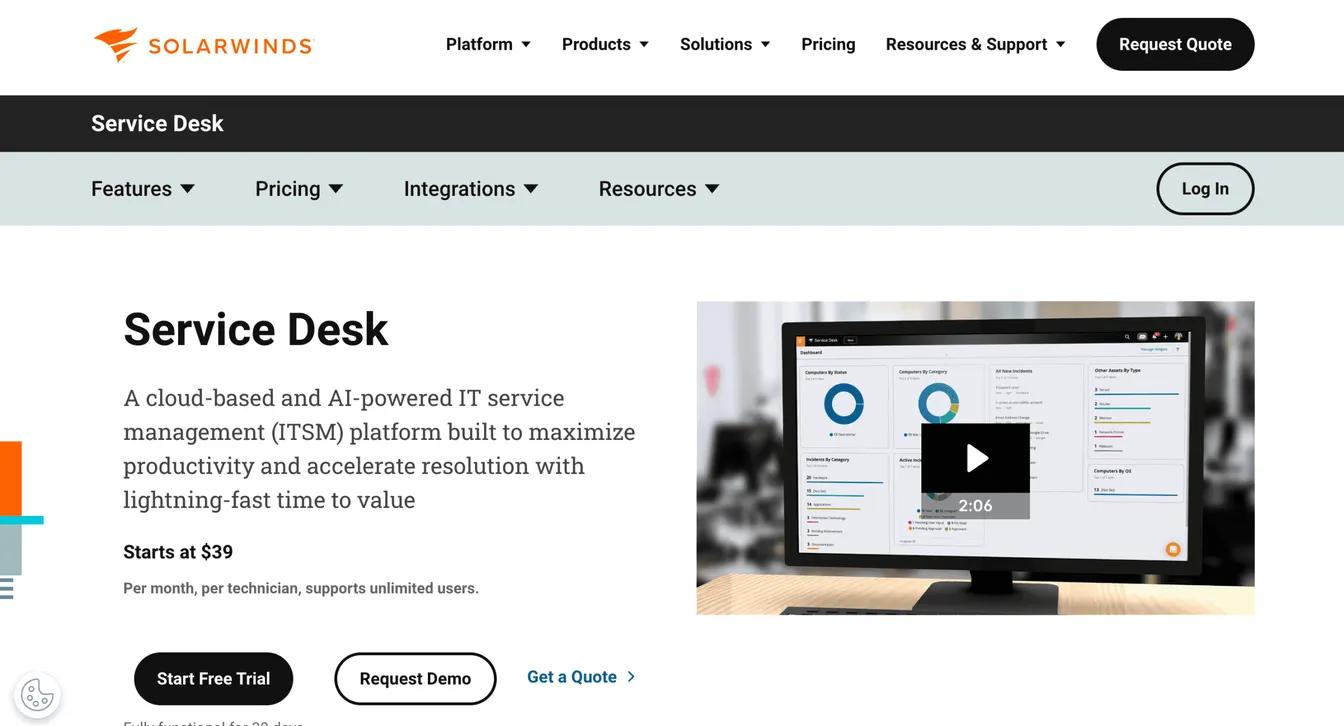Play the Service Desk video
This screenshot has height=726, width=1344.
point(975,458)
